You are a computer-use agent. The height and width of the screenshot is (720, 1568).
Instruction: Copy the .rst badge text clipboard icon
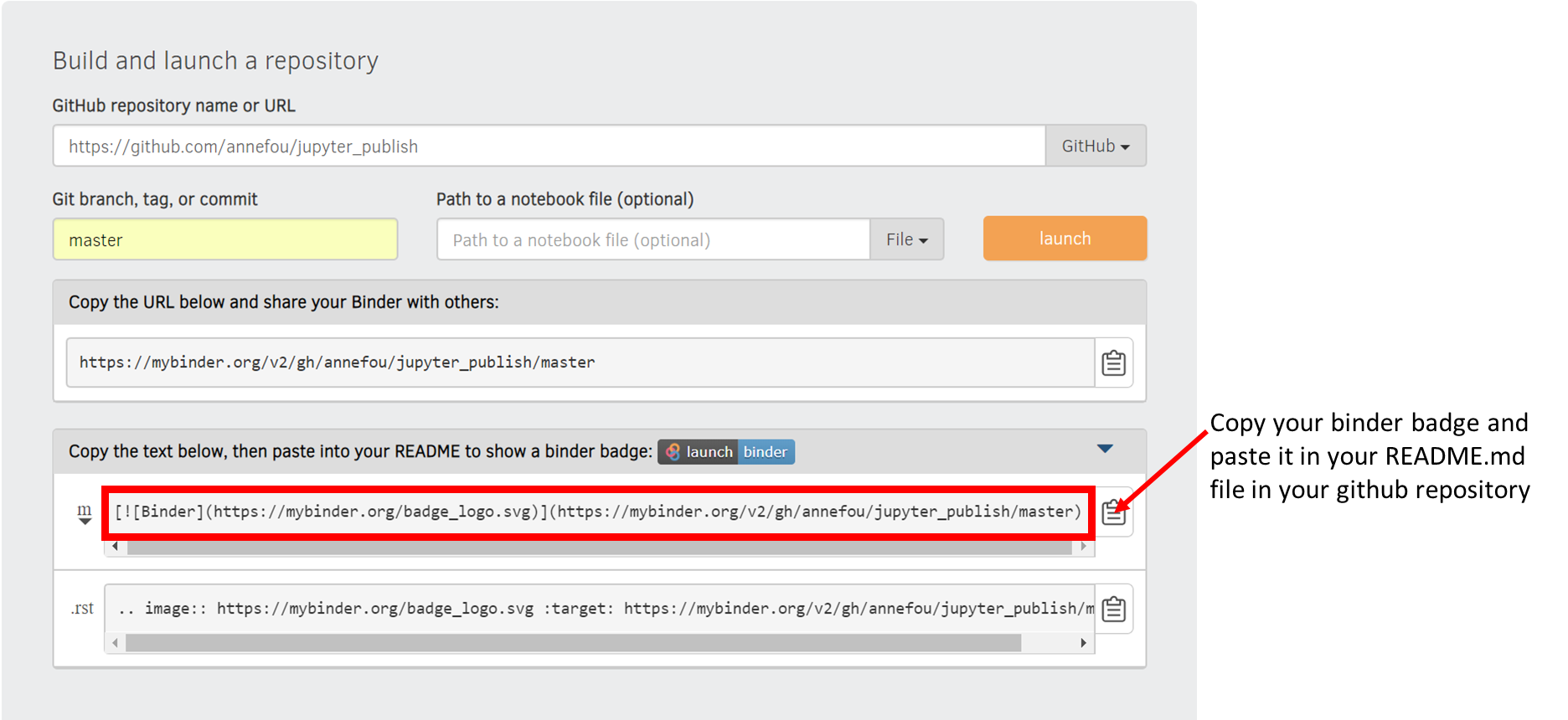point(1114,609)
